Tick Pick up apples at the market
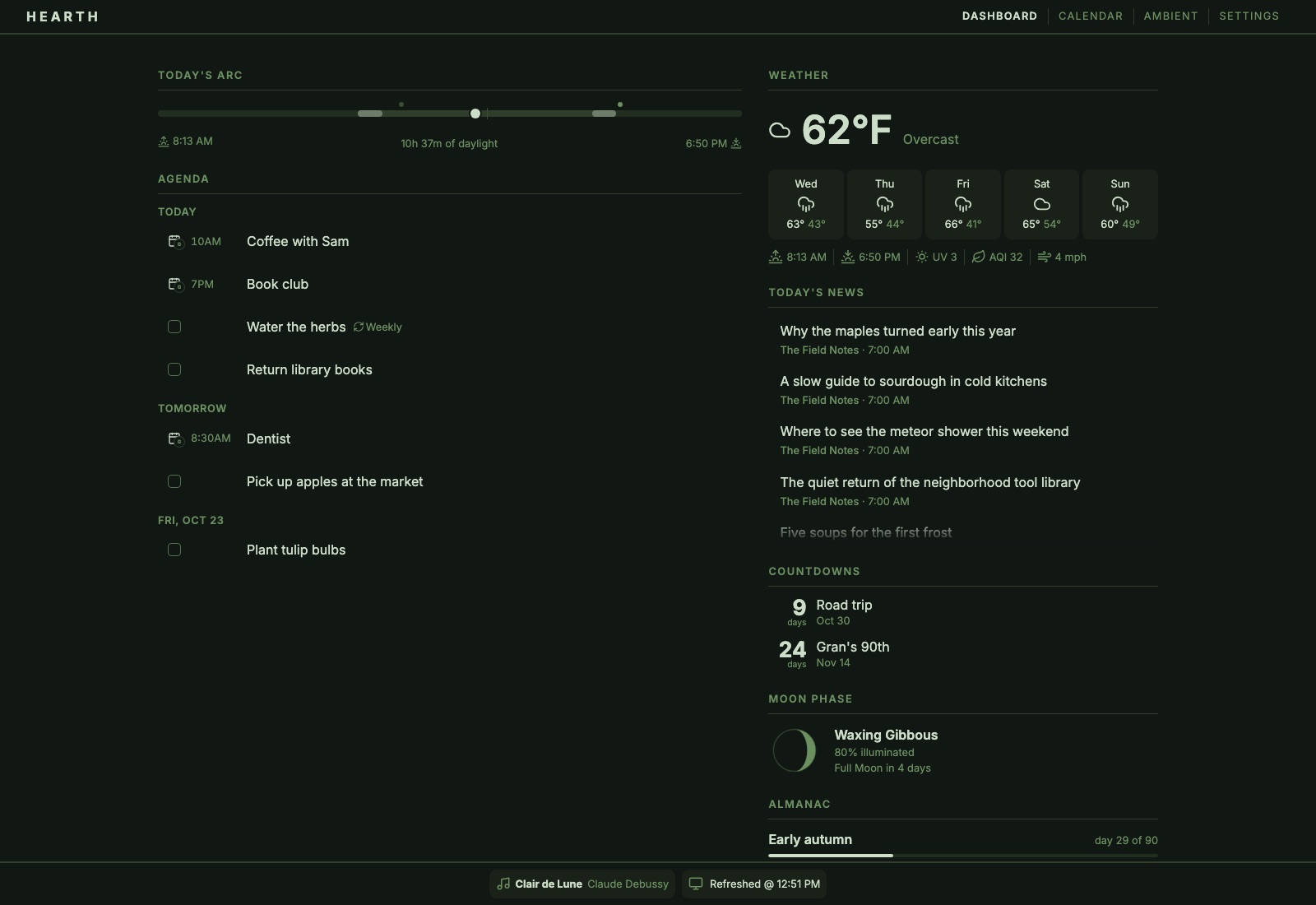The image size is (1316, 905). point(174,481)
